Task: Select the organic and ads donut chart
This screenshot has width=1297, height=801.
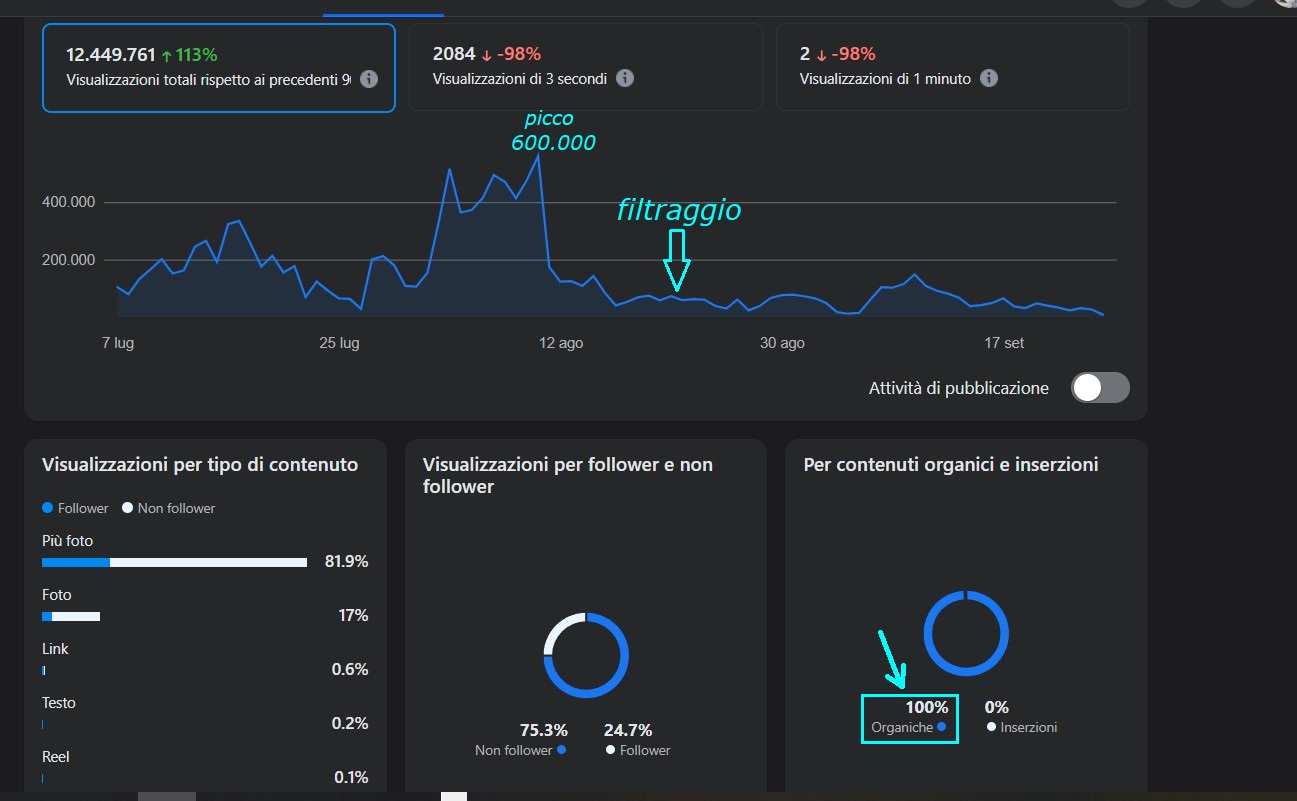Action: (966, 634)
